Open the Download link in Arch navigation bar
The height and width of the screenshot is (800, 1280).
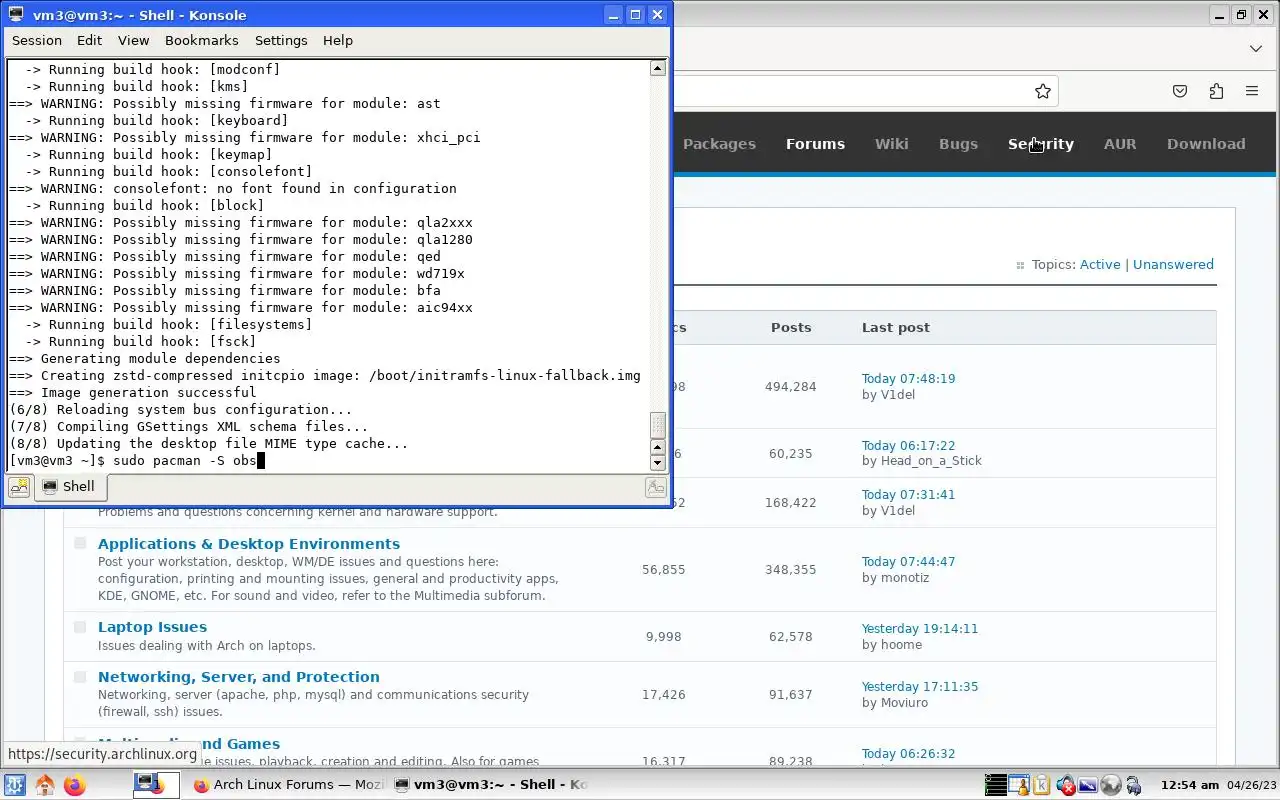1206,144
